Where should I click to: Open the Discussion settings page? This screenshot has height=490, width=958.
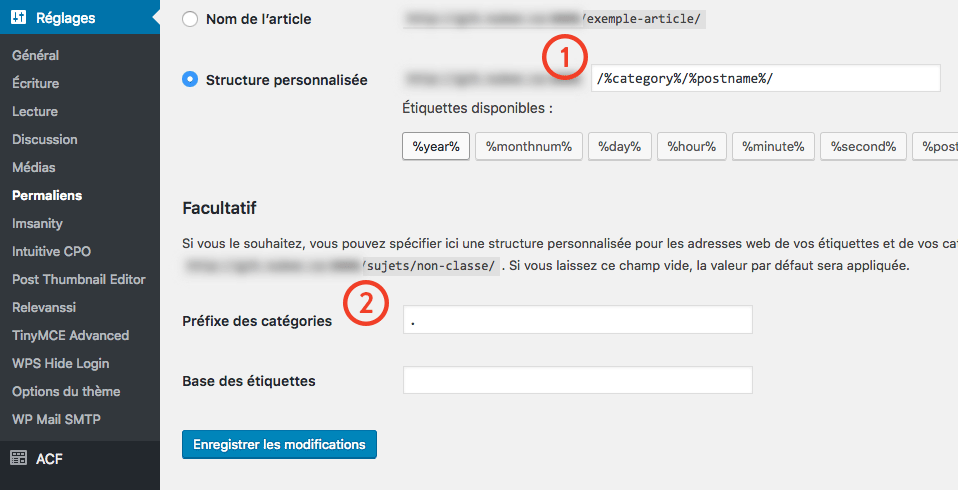pos(45,139)
